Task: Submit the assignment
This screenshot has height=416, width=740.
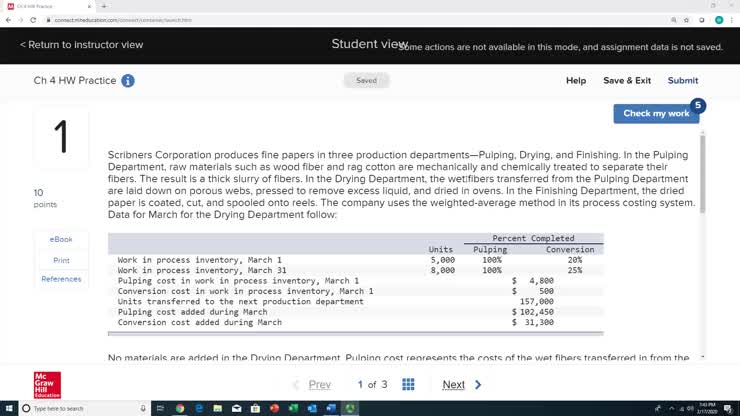Action: pyautogui.click(x=683, y=81)
